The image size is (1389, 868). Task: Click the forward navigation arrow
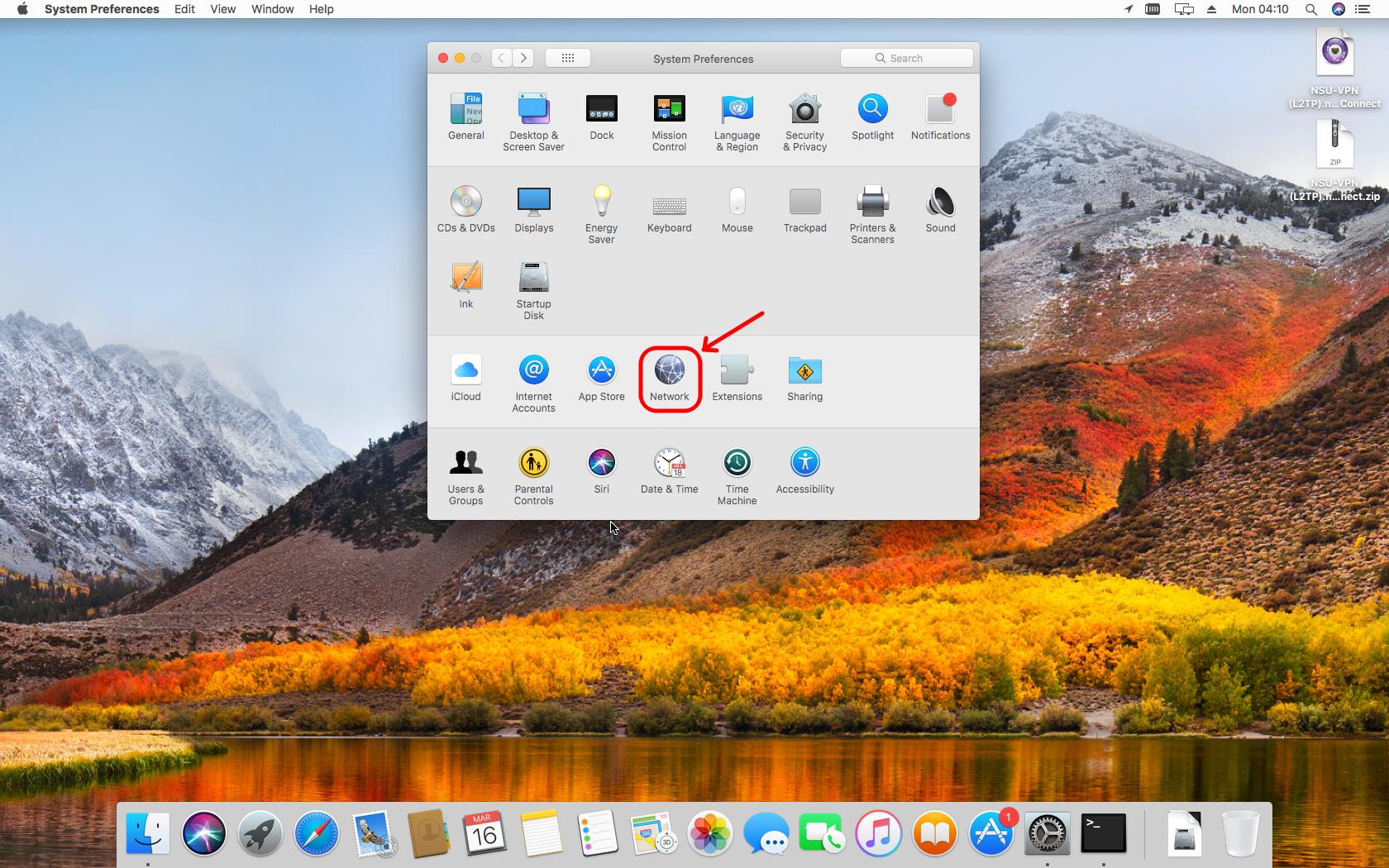click(x=523, y=58)
